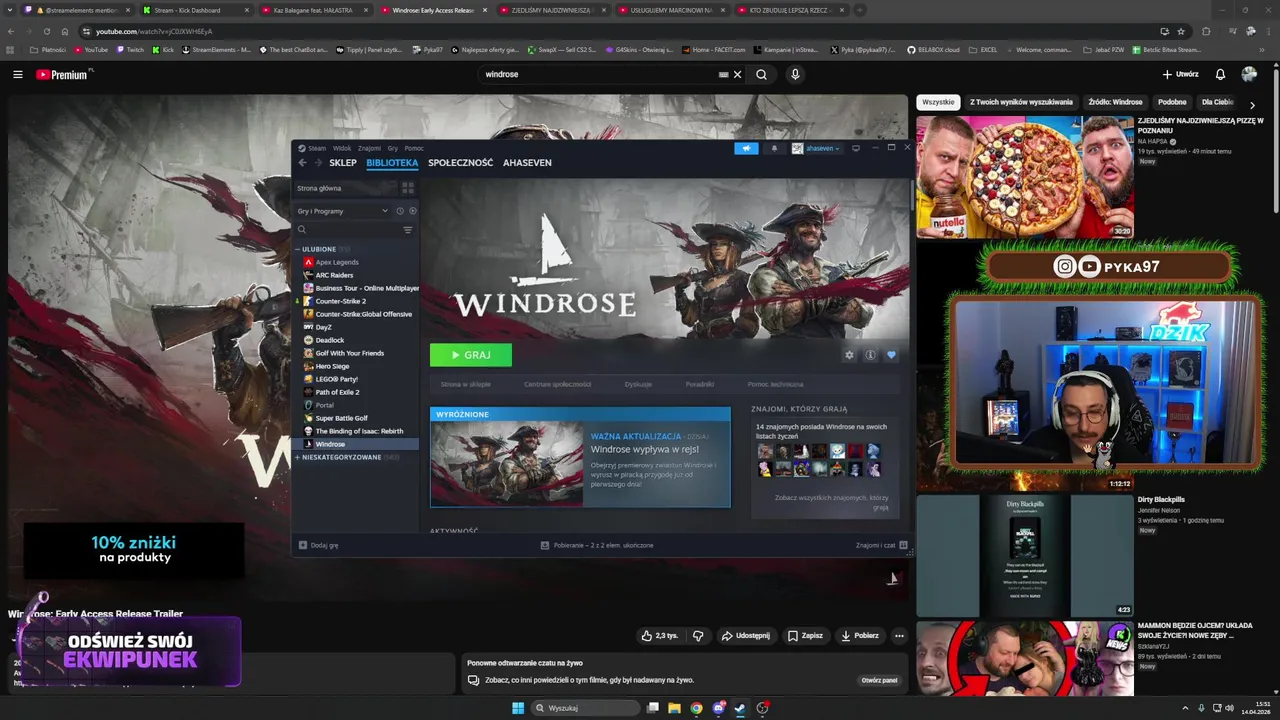Select Super Battle Golf in library list

(x=341, y=418)
